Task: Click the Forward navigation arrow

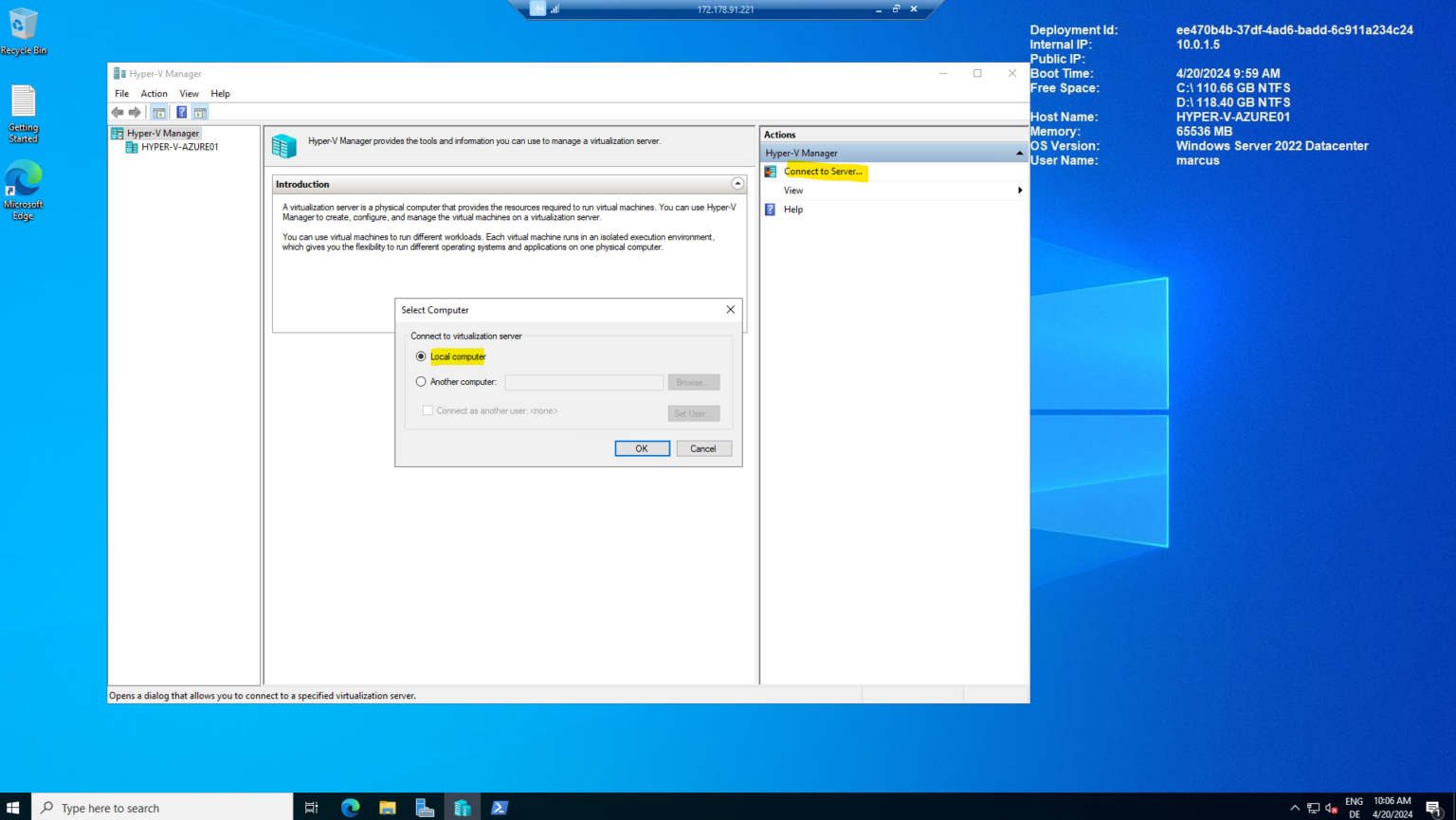Action: 135,112
